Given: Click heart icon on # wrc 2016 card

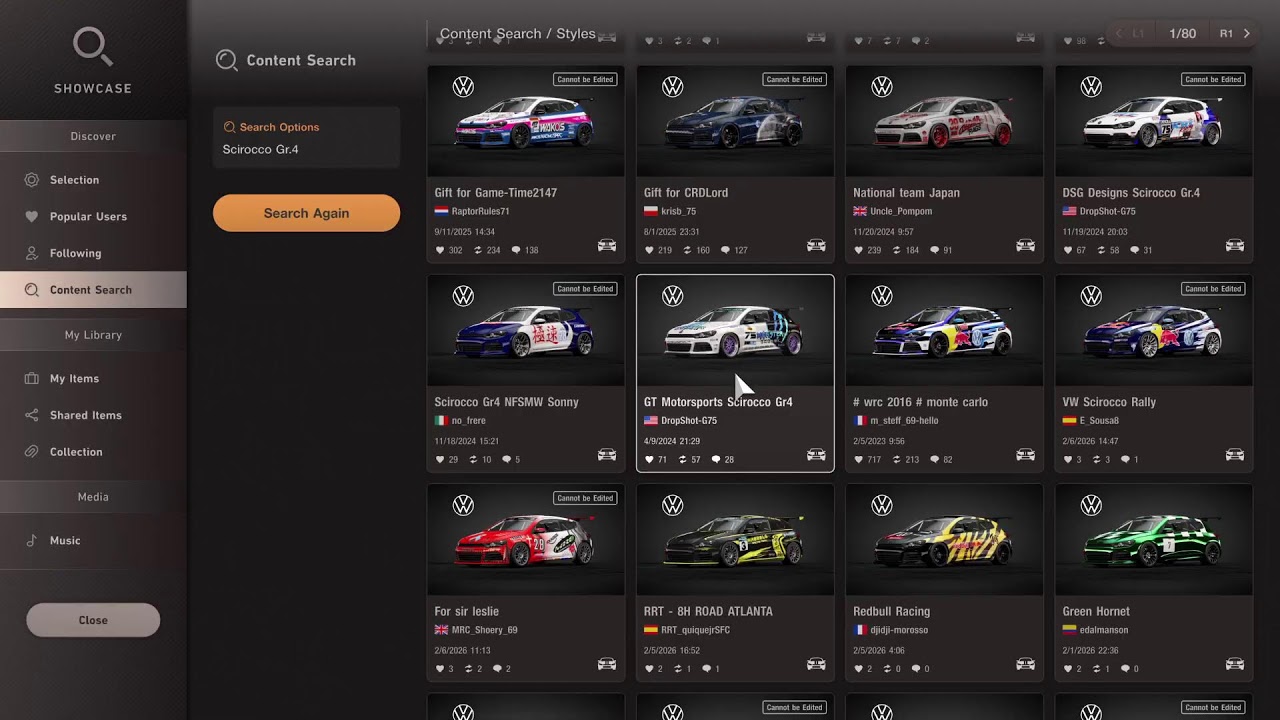Looking at the screenshot, I should click(858, 460).
